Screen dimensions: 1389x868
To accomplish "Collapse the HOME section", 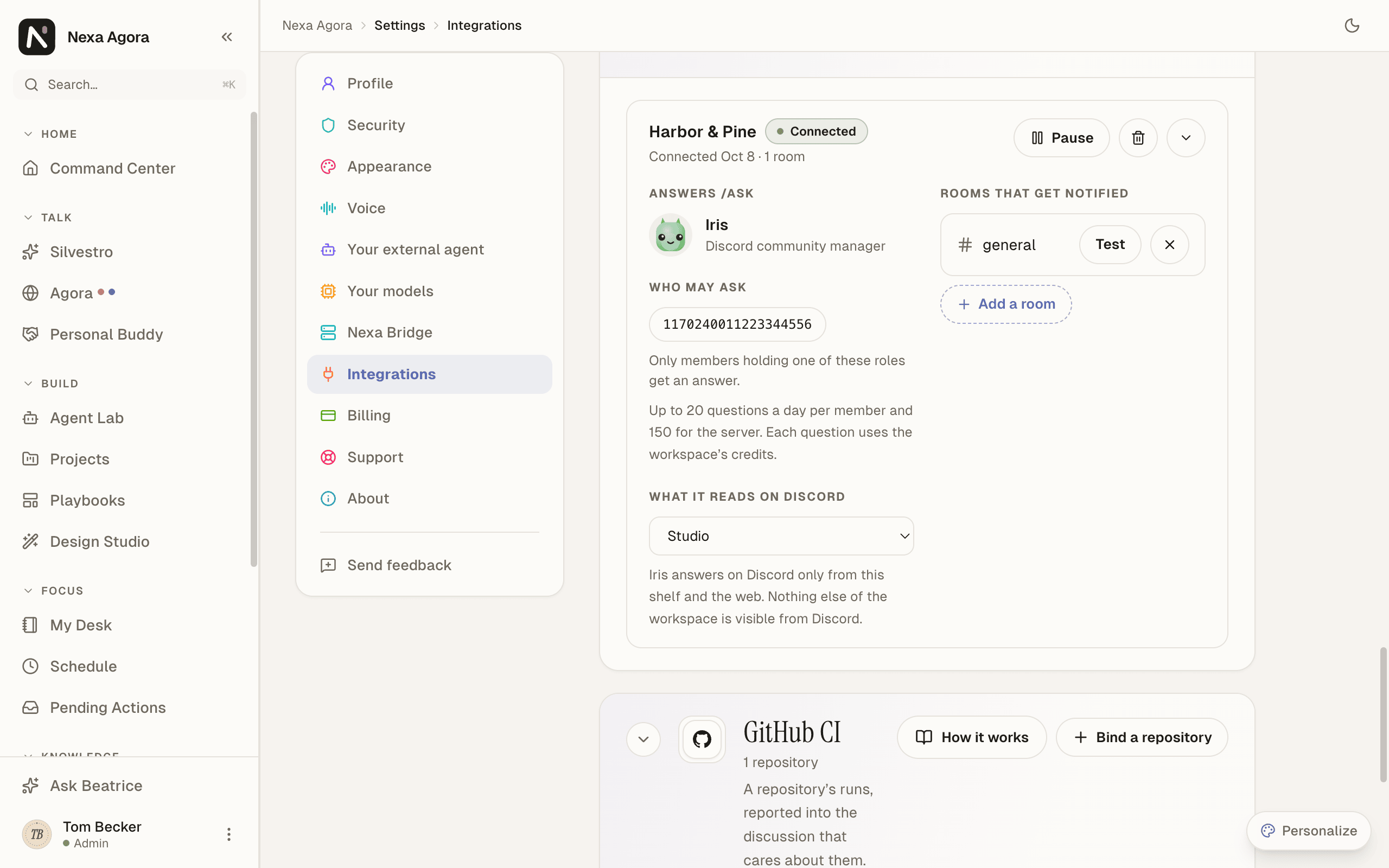I will pyautogui.click(x=50, y=134).
